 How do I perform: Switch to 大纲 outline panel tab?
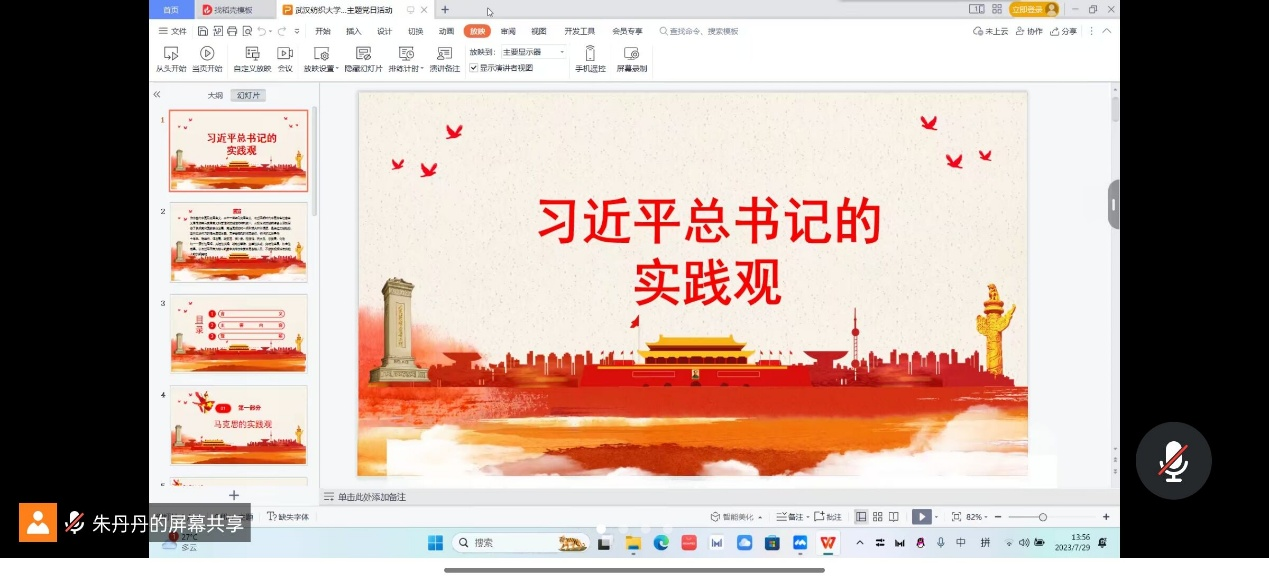click(215, 95)
